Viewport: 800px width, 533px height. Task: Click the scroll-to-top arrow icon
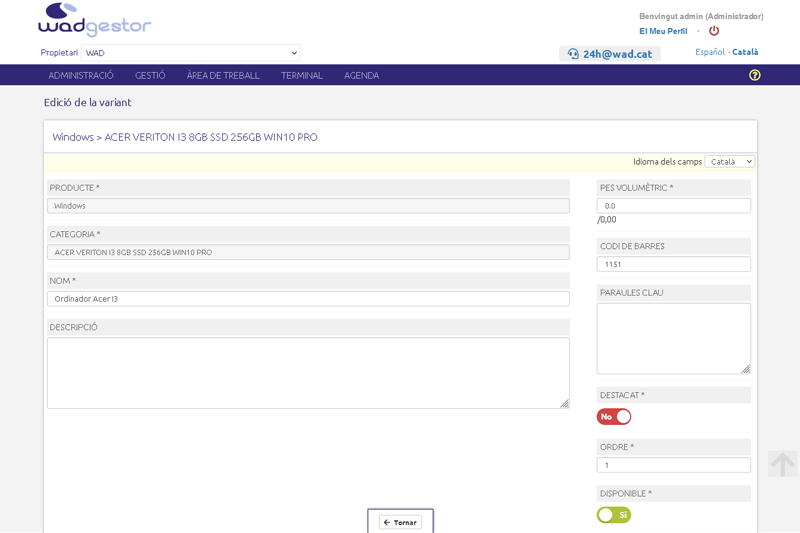[782, 464]
